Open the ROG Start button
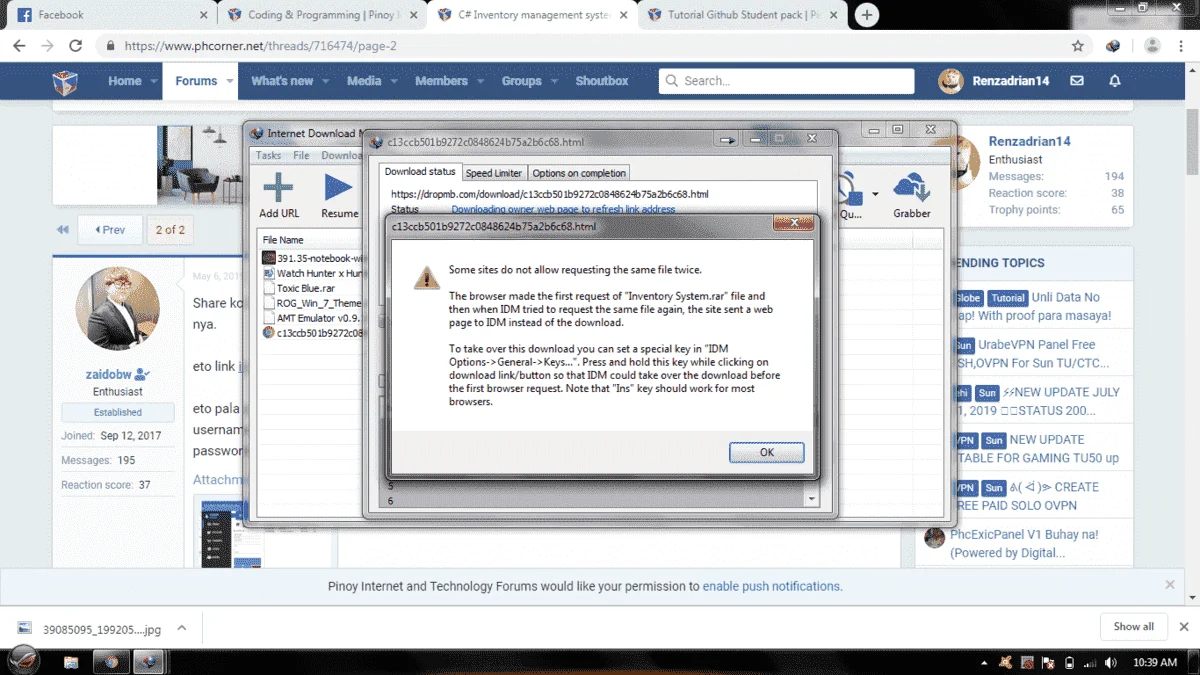 tap(24, 661)
